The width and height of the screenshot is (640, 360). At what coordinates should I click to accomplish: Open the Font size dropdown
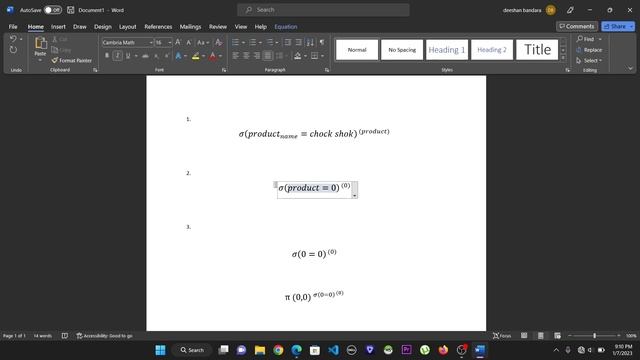point(170,42)
